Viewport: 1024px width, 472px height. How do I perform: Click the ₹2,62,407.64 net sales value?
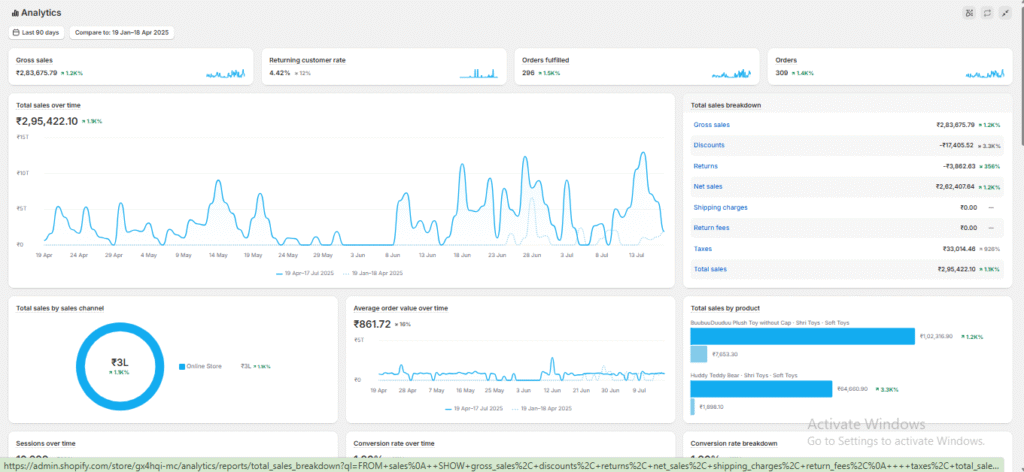[955, 187]
